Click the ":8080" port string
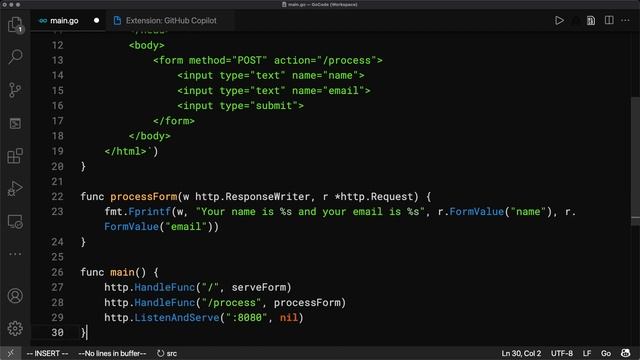The image size is (640, 360). (x=247, y=318)
